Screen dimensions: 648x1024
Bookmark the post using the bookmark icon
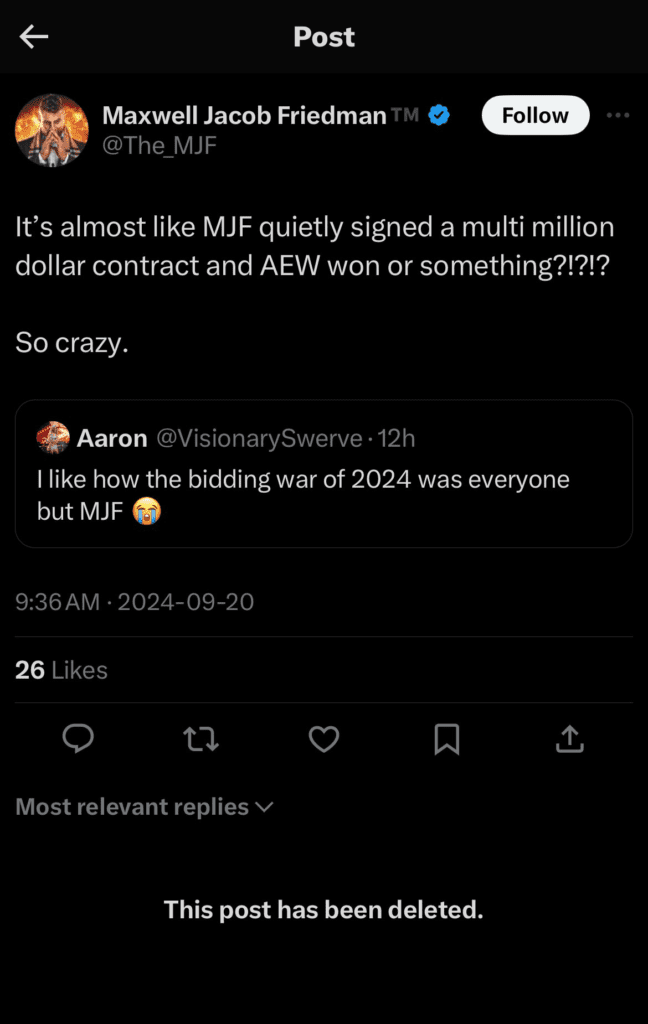coord(446,739)
